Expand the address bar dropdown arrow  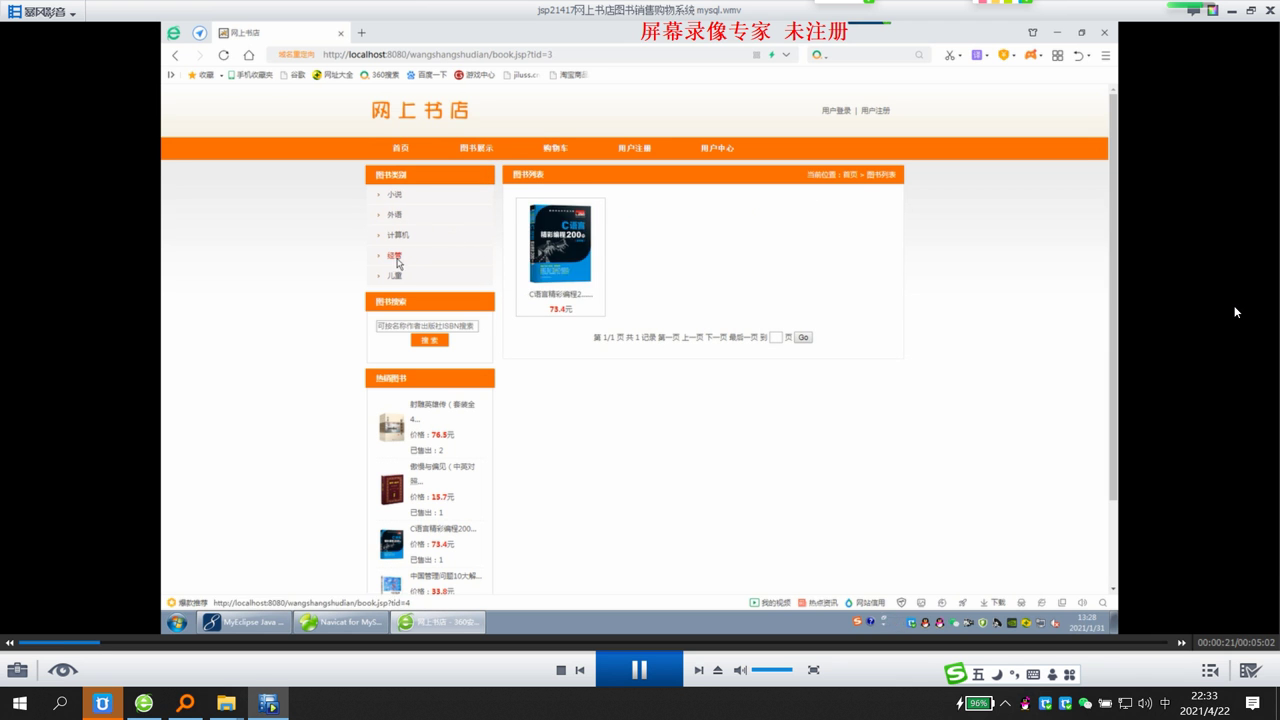pyautogui.click(x=786, y=55)
